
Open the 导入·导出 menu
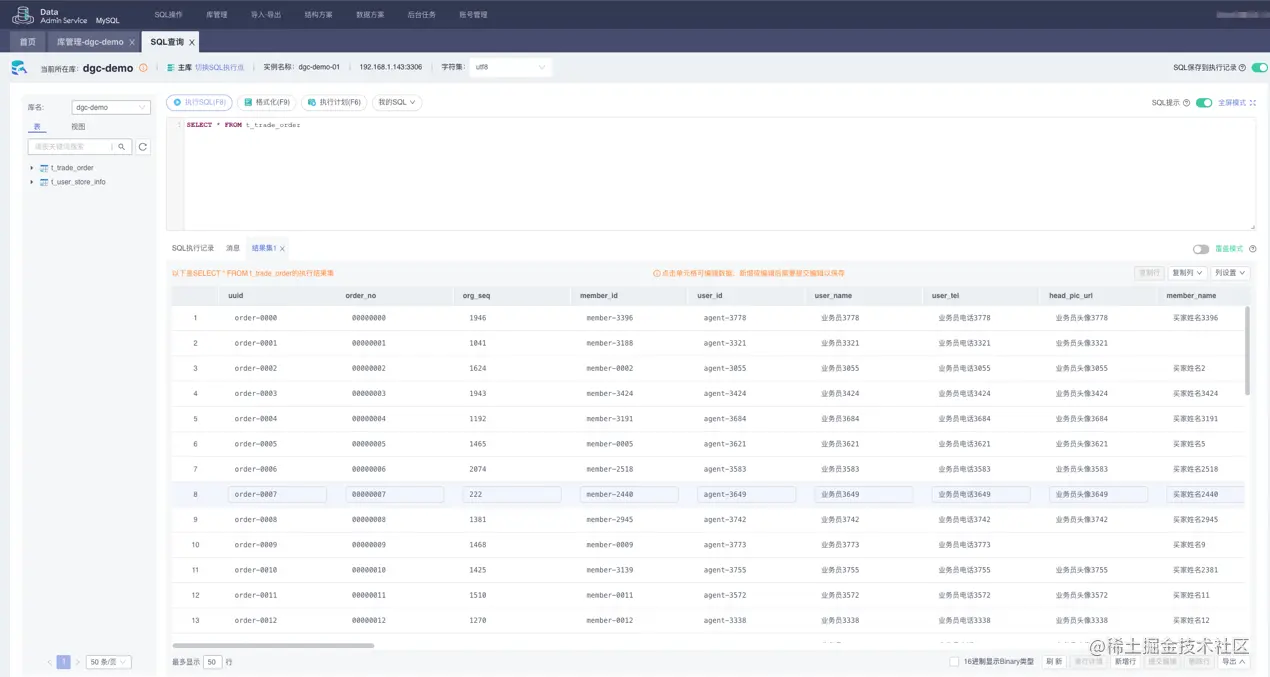[x=266, y=15]
